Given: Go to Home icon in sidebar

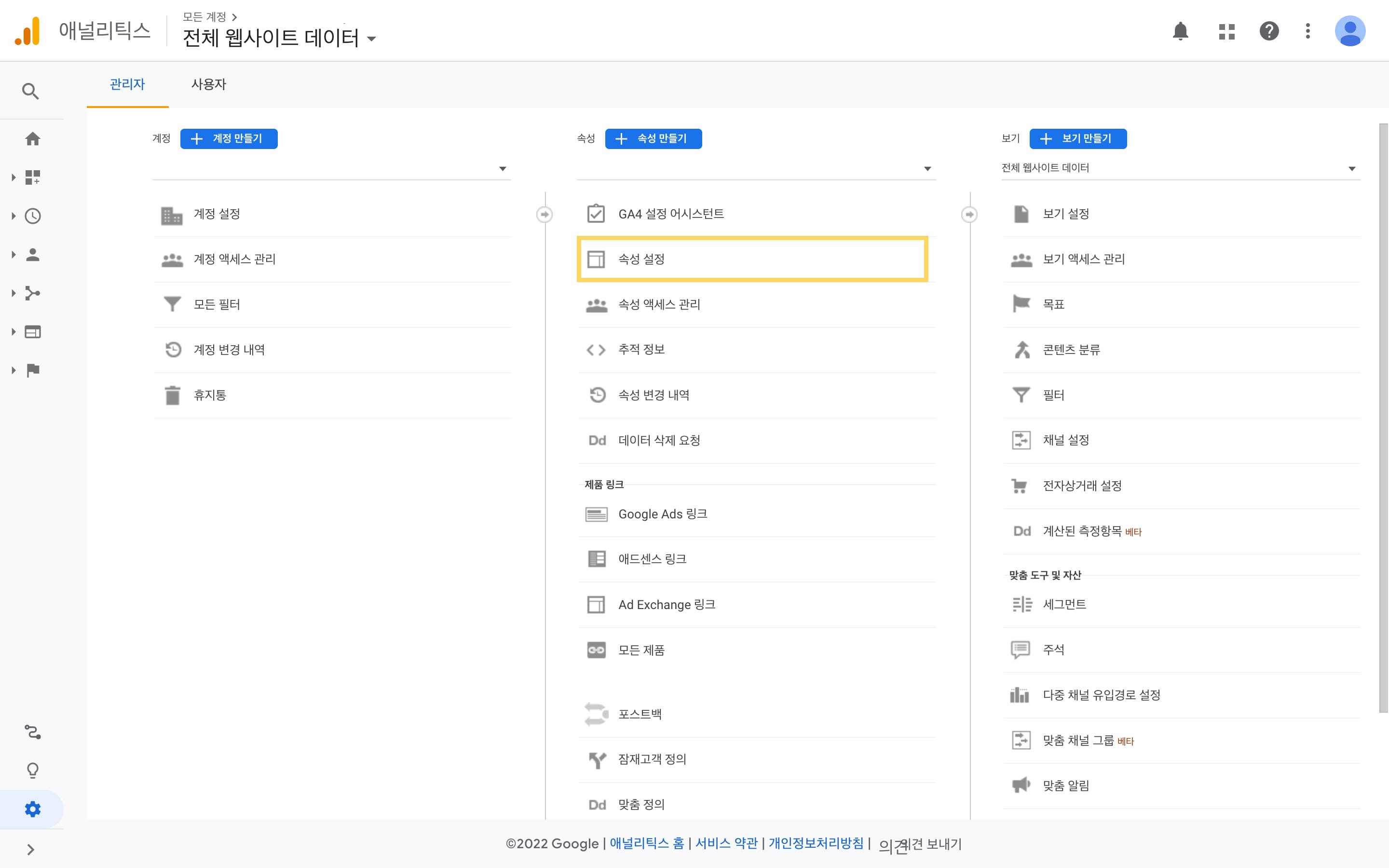Looking at the screenshot, I should pyautogui.click(x=33, y=139).
